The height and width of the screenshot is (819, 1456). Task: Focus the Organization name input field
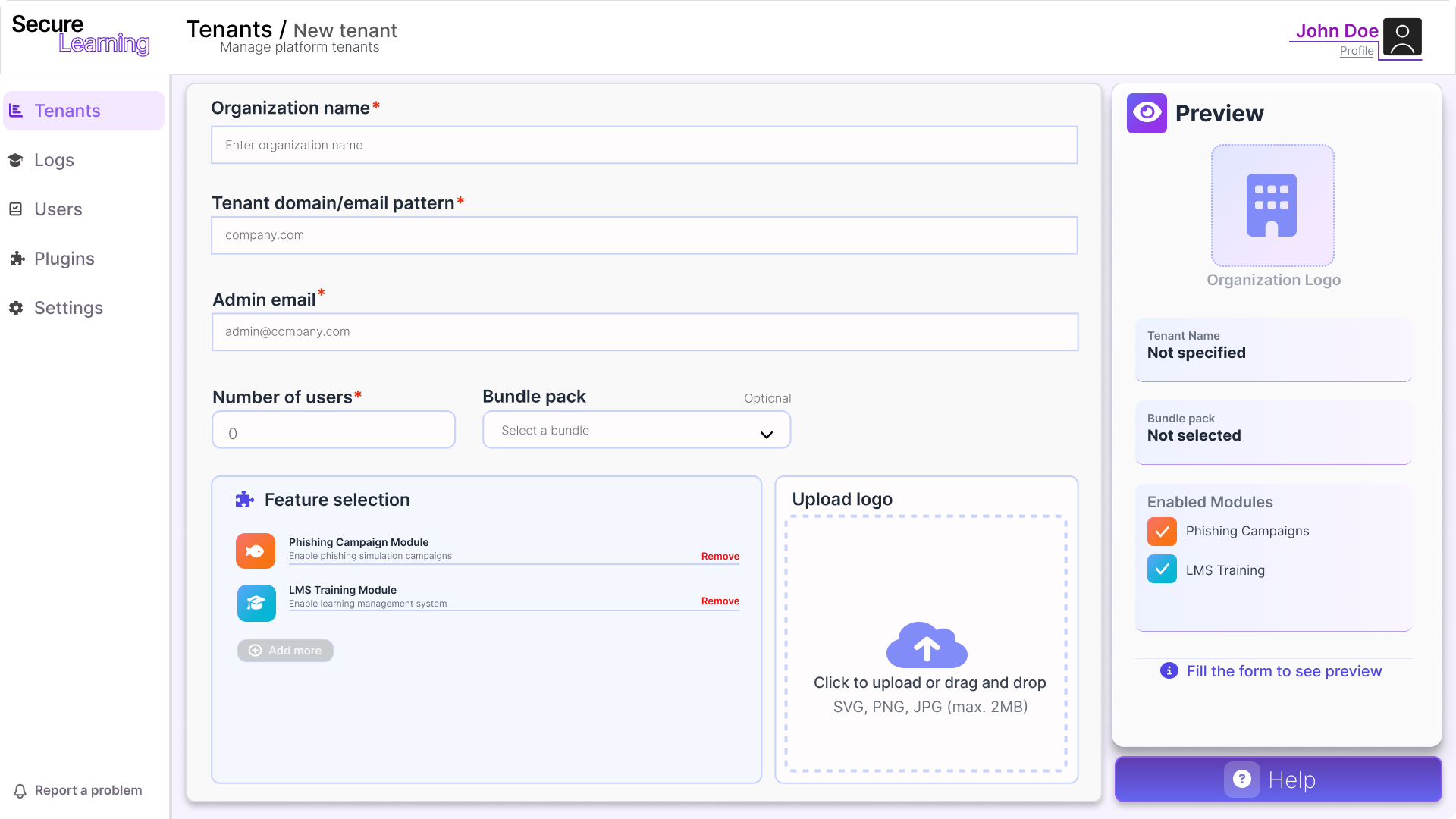644,145
